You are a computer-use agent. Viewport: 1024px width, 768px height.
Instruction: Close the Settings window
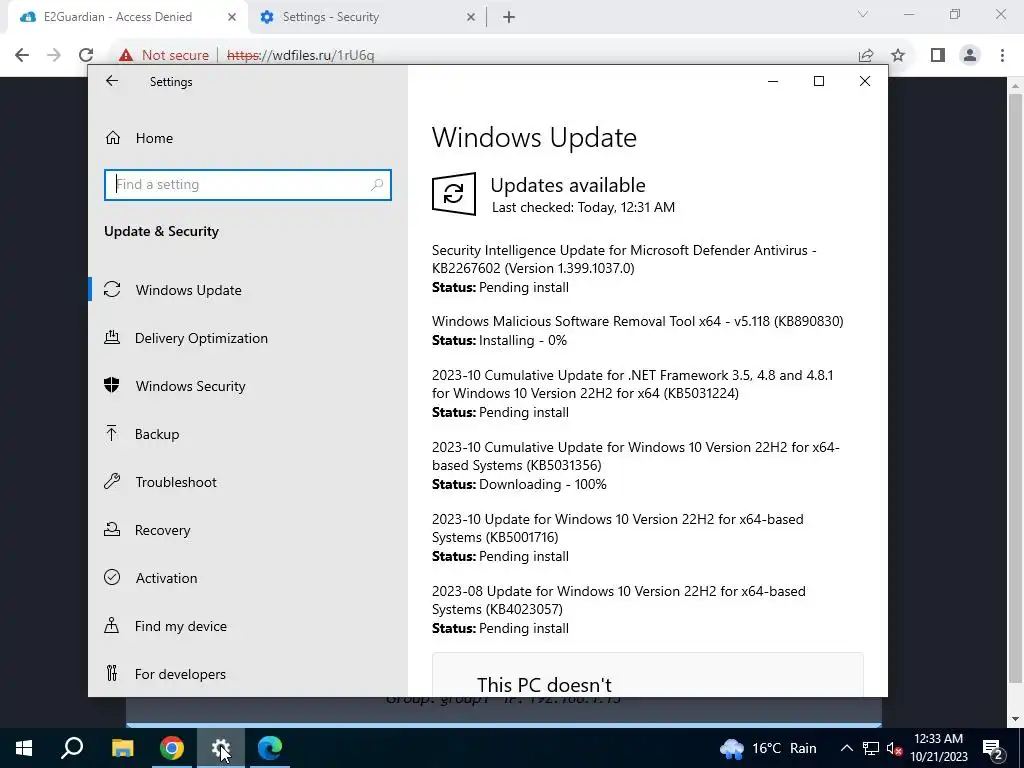click(x=865, y=81)
